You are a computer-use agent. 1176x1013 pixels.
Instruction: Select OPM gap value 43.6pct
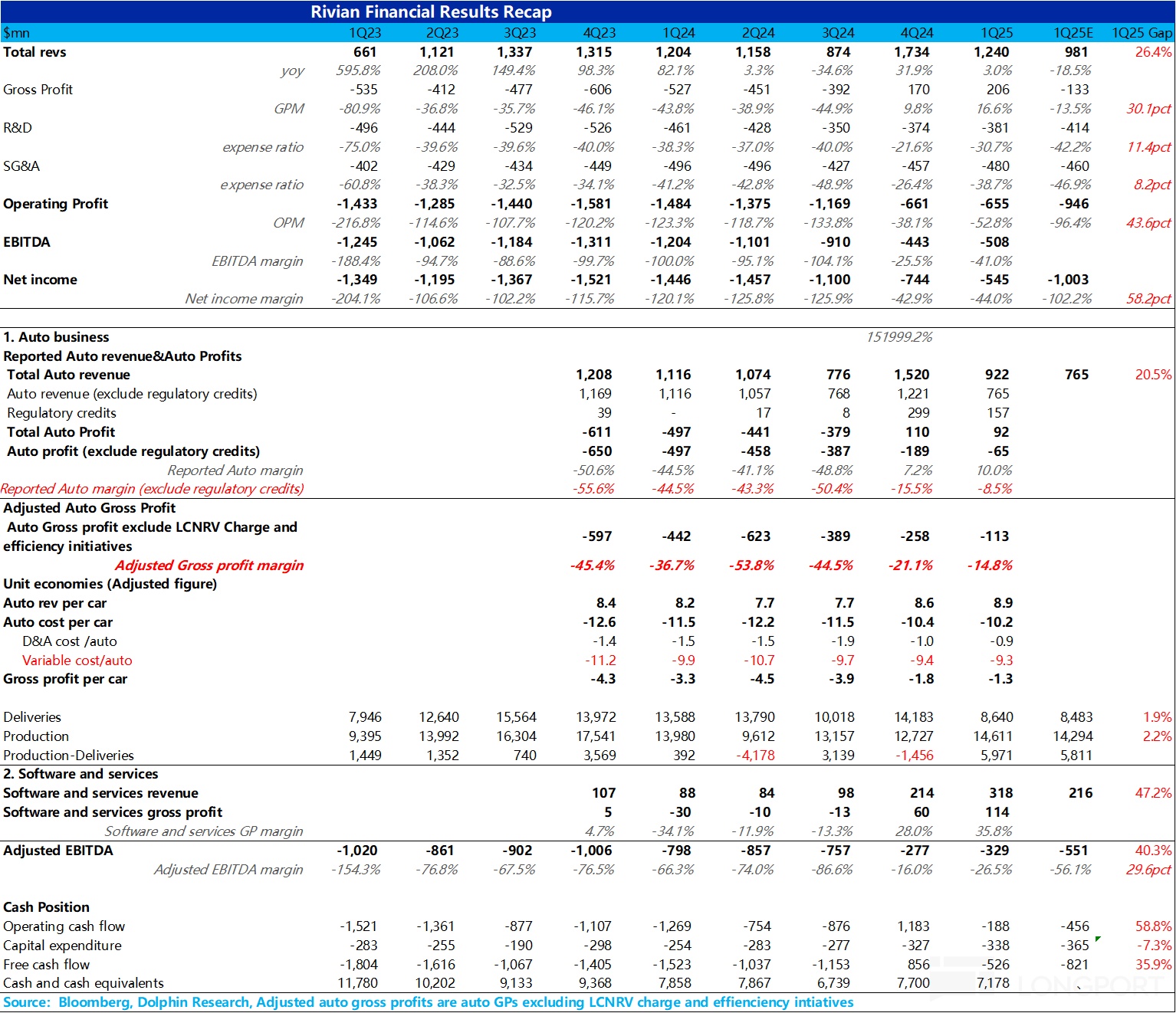pyautogui.click(x=1149, y=223)
